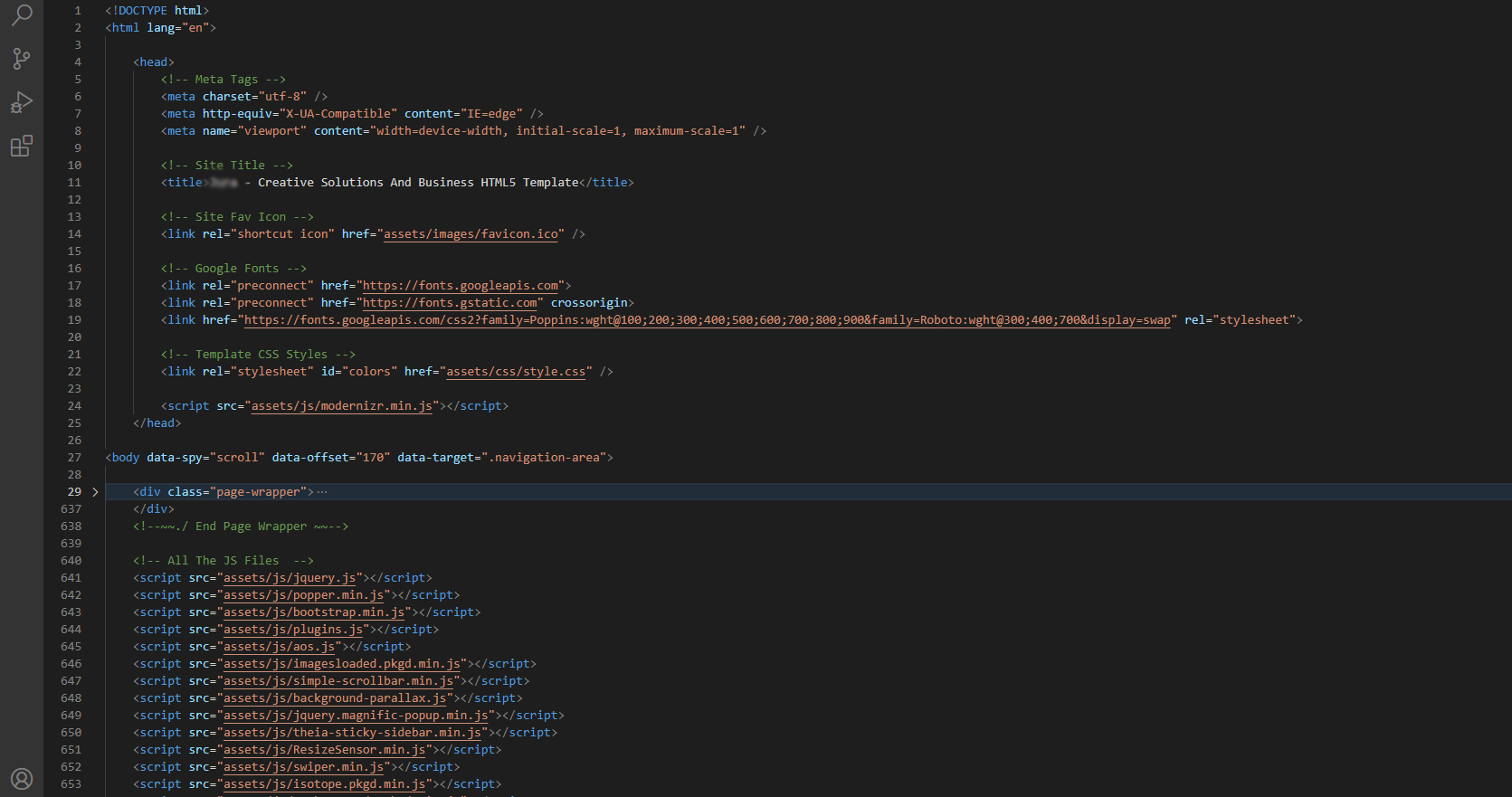Follow the assets/js/swiper.min.js link
1512x797 pixels.
click(x=303, y=767)
